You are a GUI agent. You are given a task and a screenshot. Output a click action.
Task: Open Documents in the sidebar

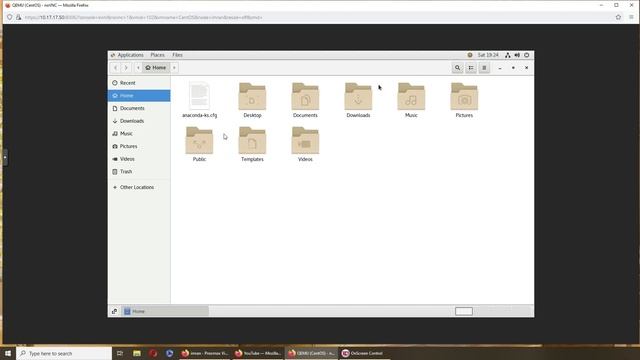[139, 108]
